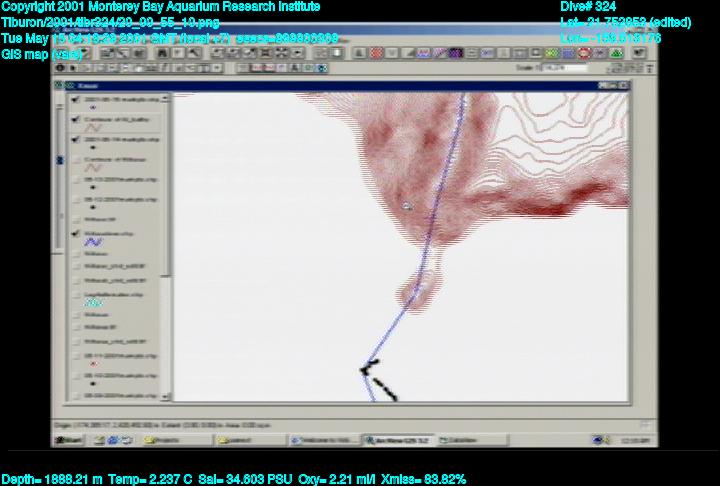Hide the checked layer with blue zigzag symbol
Screen dimensions: 720x486
click(x=75, y=233)
